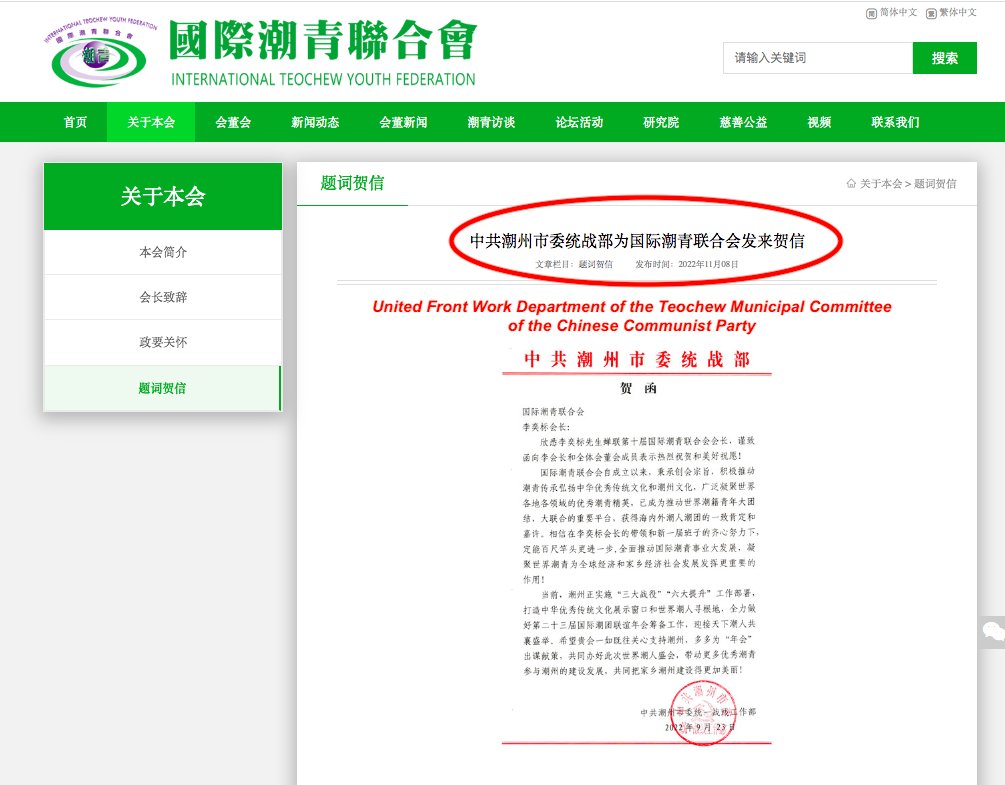The height and width of the screenshot is (785, 1005).
Task: Click the article title 中共潮州市委统战部为国际潮青联合会发来贺信
Action: point(637,241)
